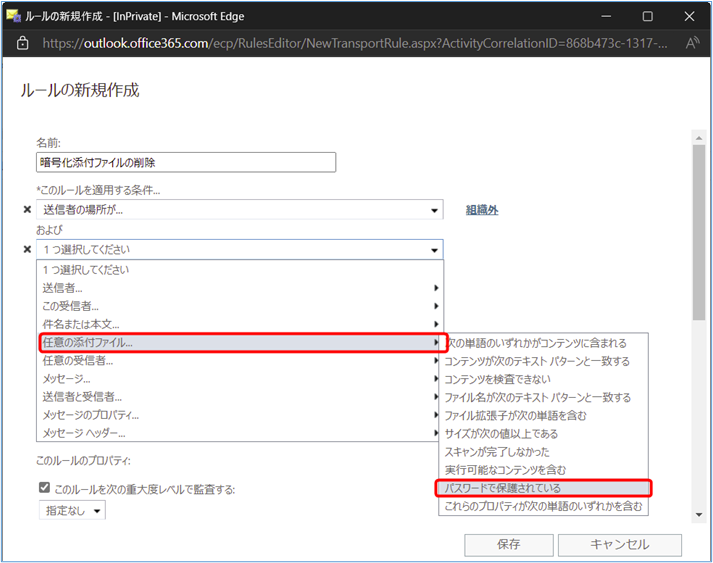
Task: Choose ファイル拡張子が次の単語を含む option
Action: (543, 416)
